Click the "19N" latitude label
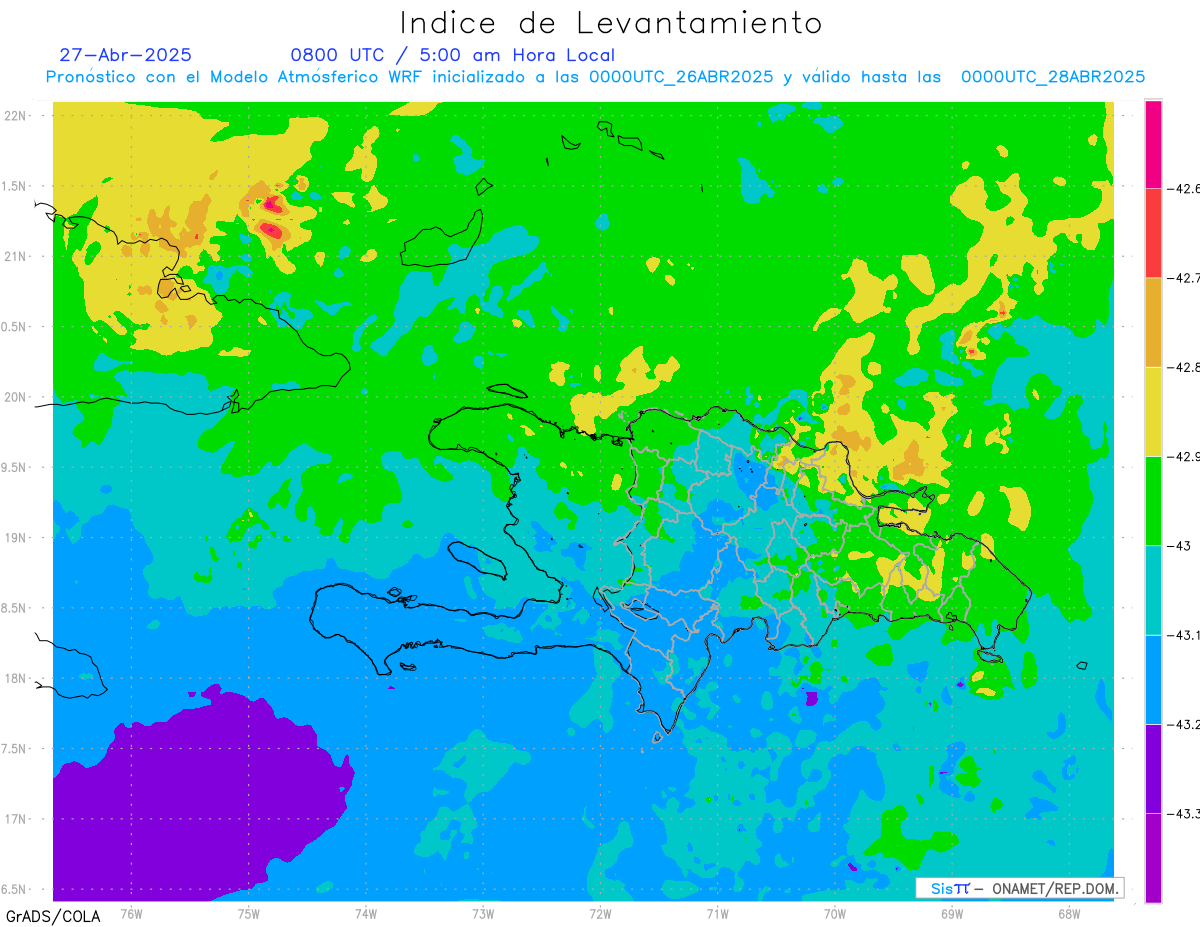The image size is (1200, 927). (x=15, y=537)
